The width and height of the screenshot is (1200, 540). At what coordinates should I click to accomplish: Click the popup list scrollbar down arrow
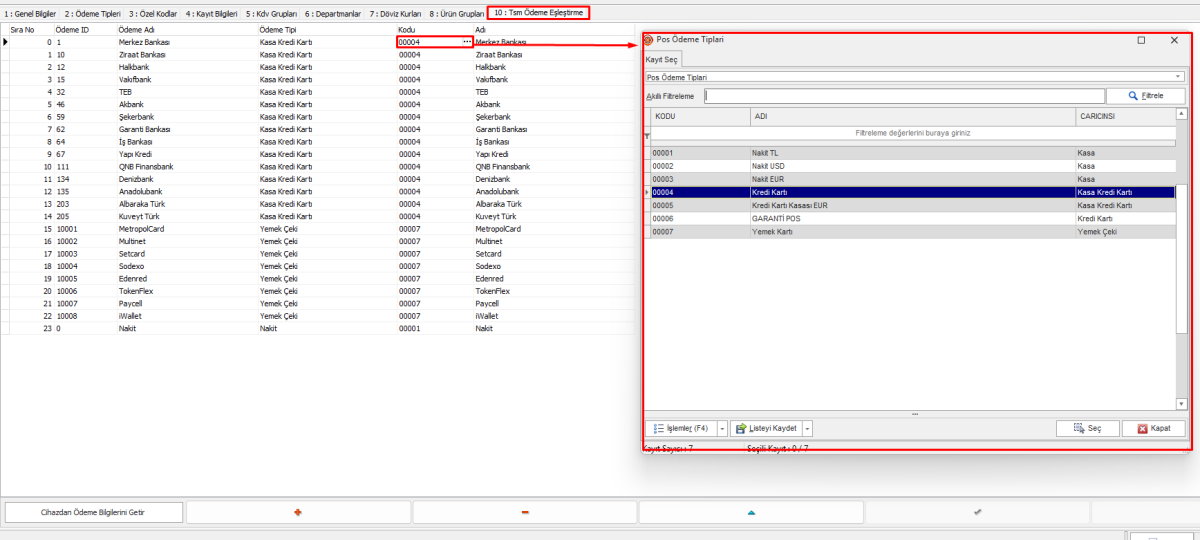click(x=1181, y=404)
